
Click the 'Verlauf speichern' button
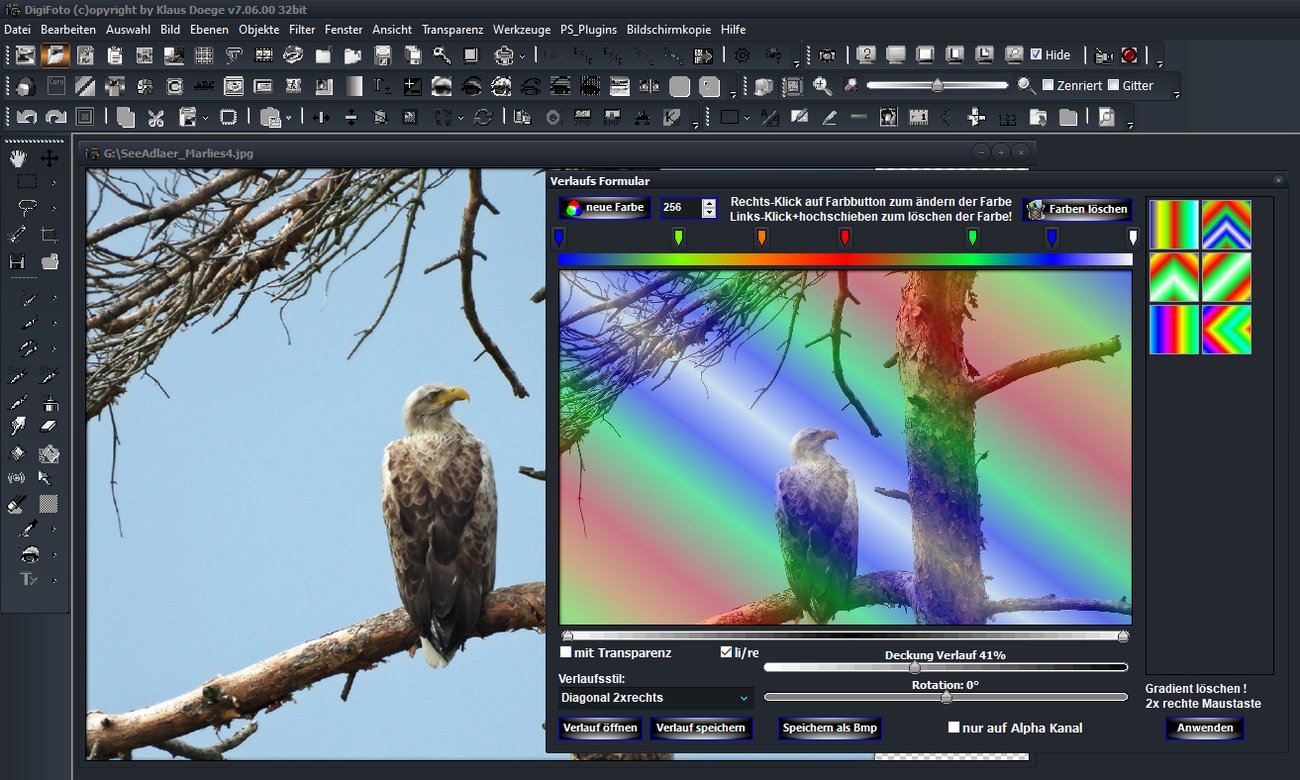[x=700, y=728]
